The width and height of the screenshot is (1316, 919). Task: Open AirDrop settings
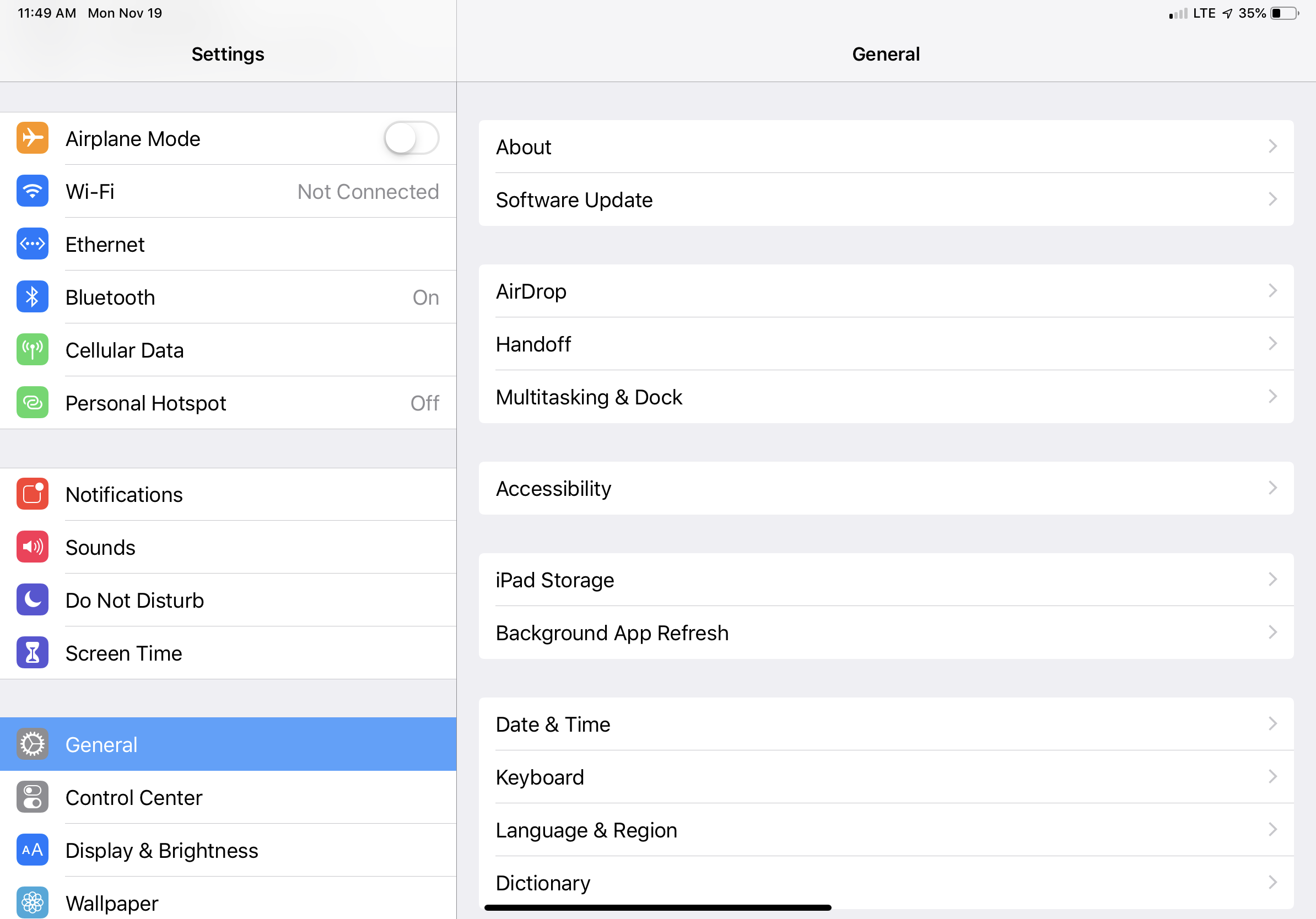click(886, 291)
